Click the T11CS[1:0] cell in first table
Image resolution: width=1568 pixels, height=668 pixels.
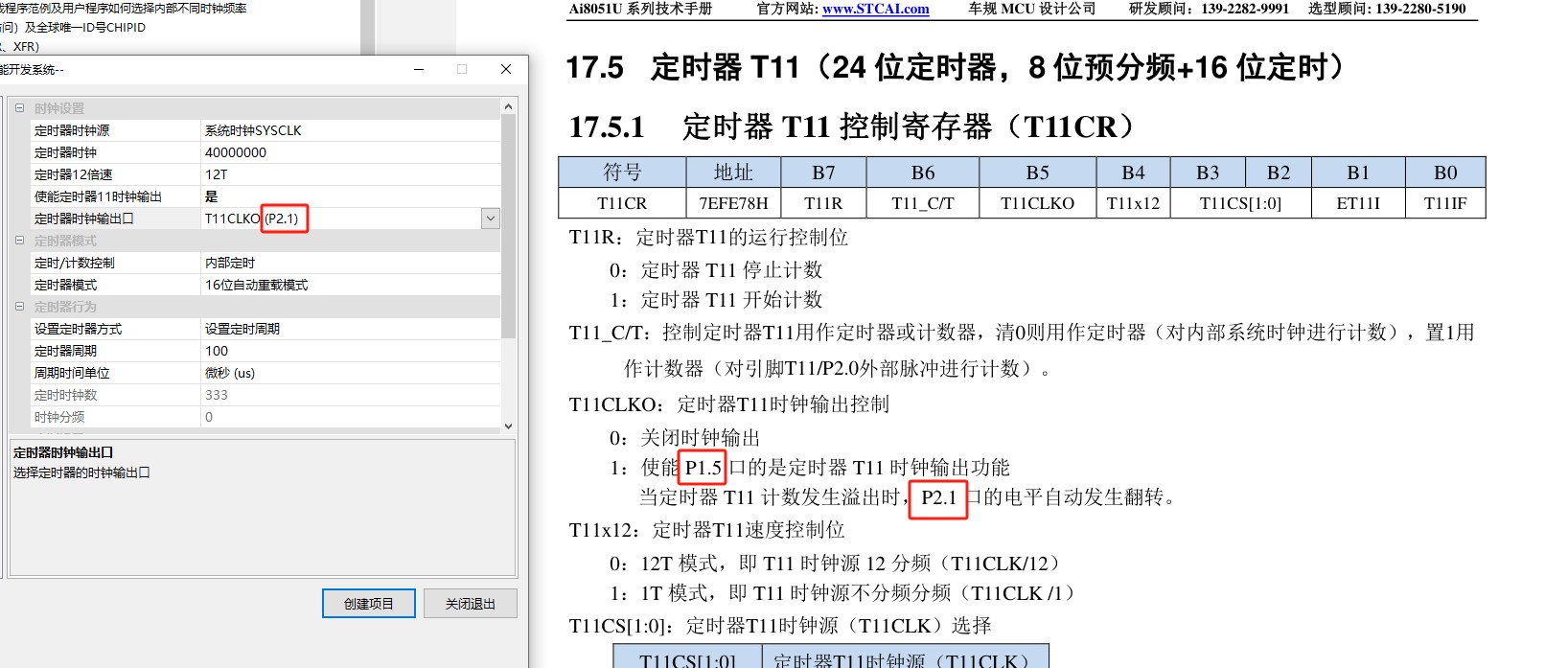point(1240,203)
